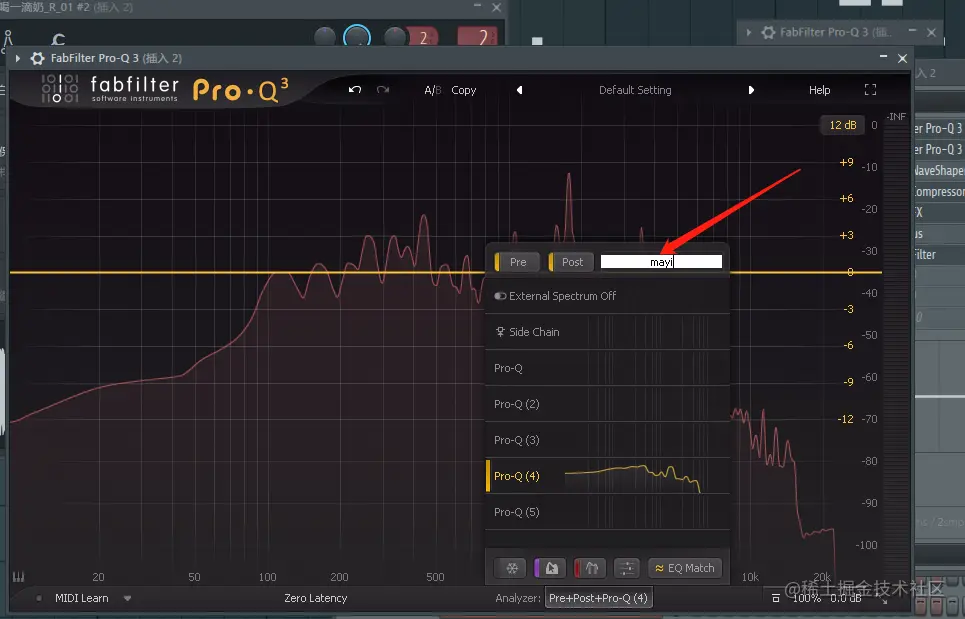Expand the arrow of background FabFilter Pro-Q 3 window
965x619 pixels.
[x=748, y=33]
